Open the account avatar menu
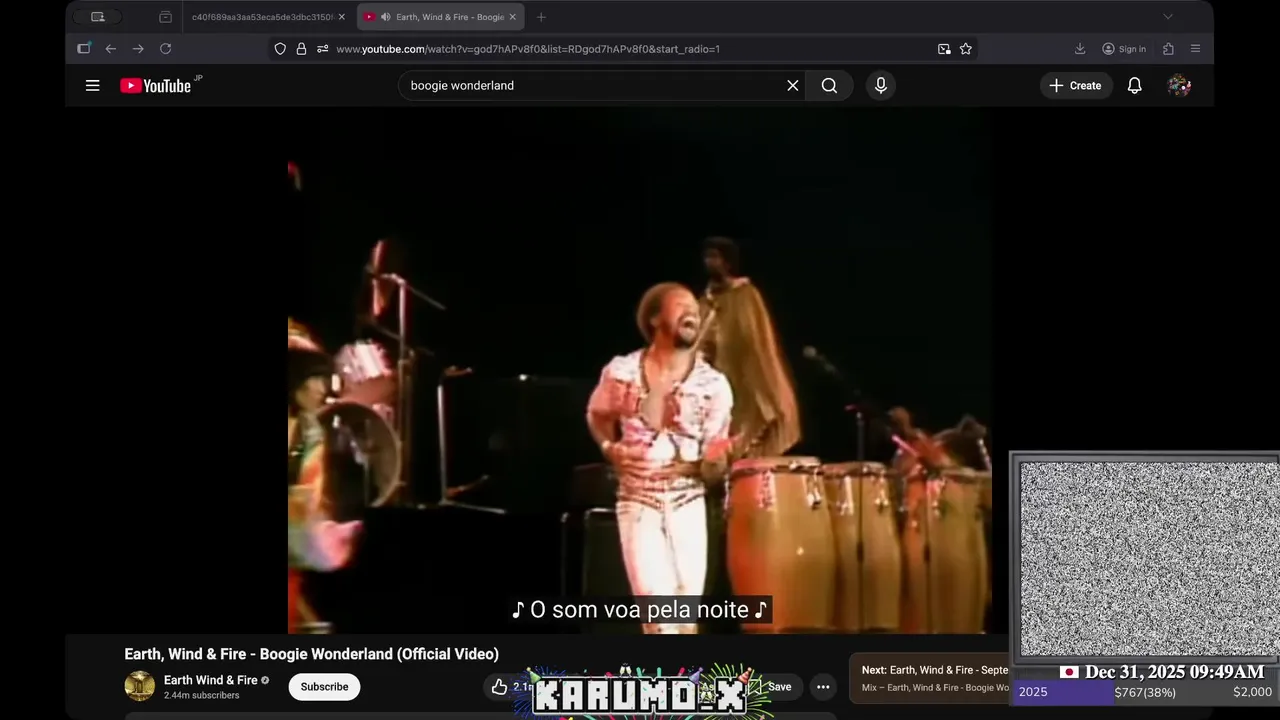This screenshot has width=1280, height=720. tap(1179, 86)
